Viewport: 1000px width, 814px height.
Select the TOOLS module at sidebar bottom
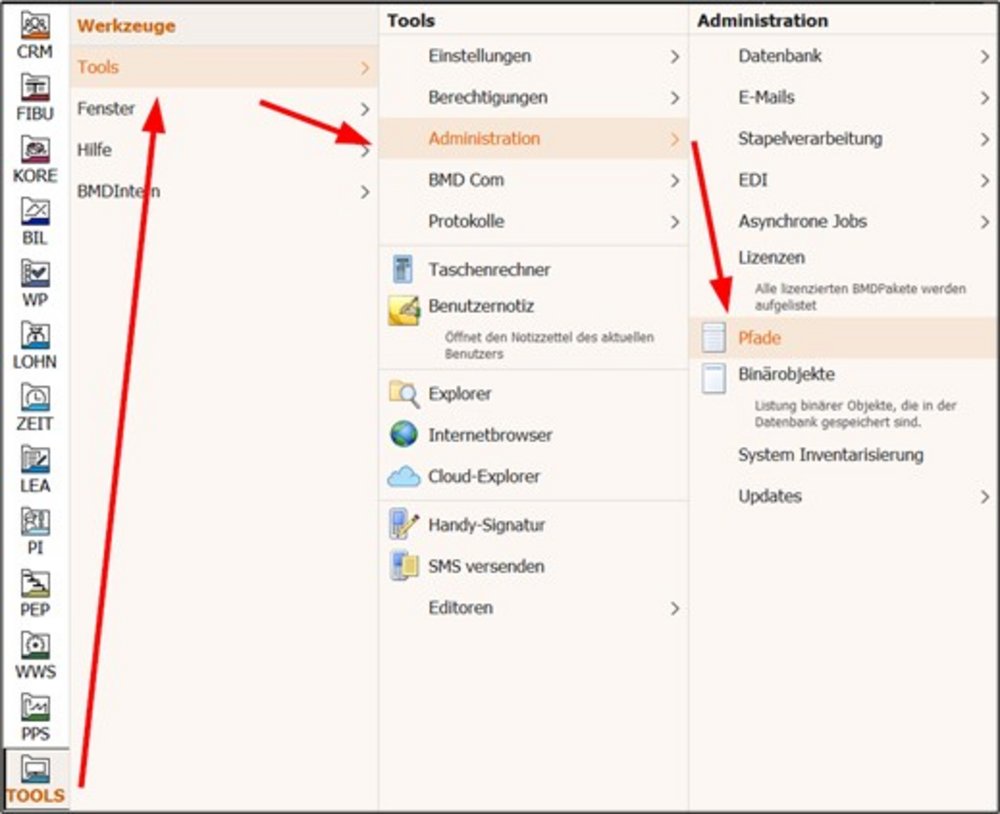(x=35, y=780)
